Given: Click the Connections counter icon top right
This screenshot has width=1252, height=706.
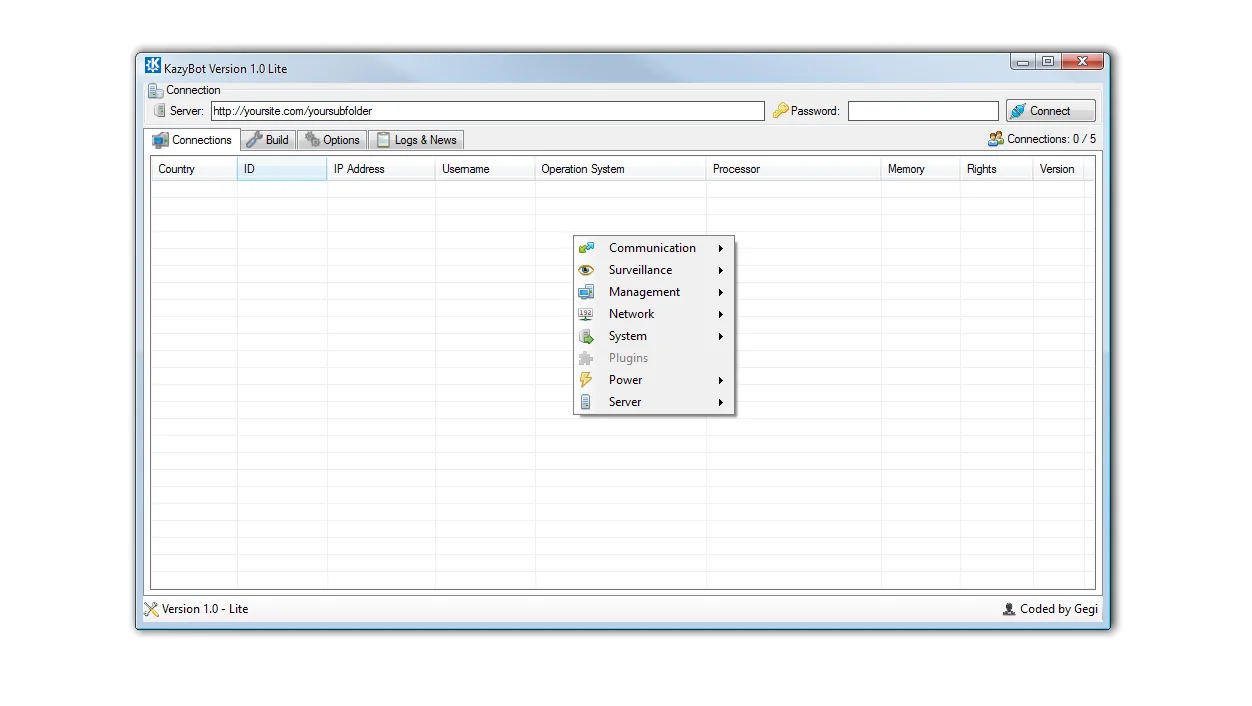Looking at the screenshot, I should point(995,140).
